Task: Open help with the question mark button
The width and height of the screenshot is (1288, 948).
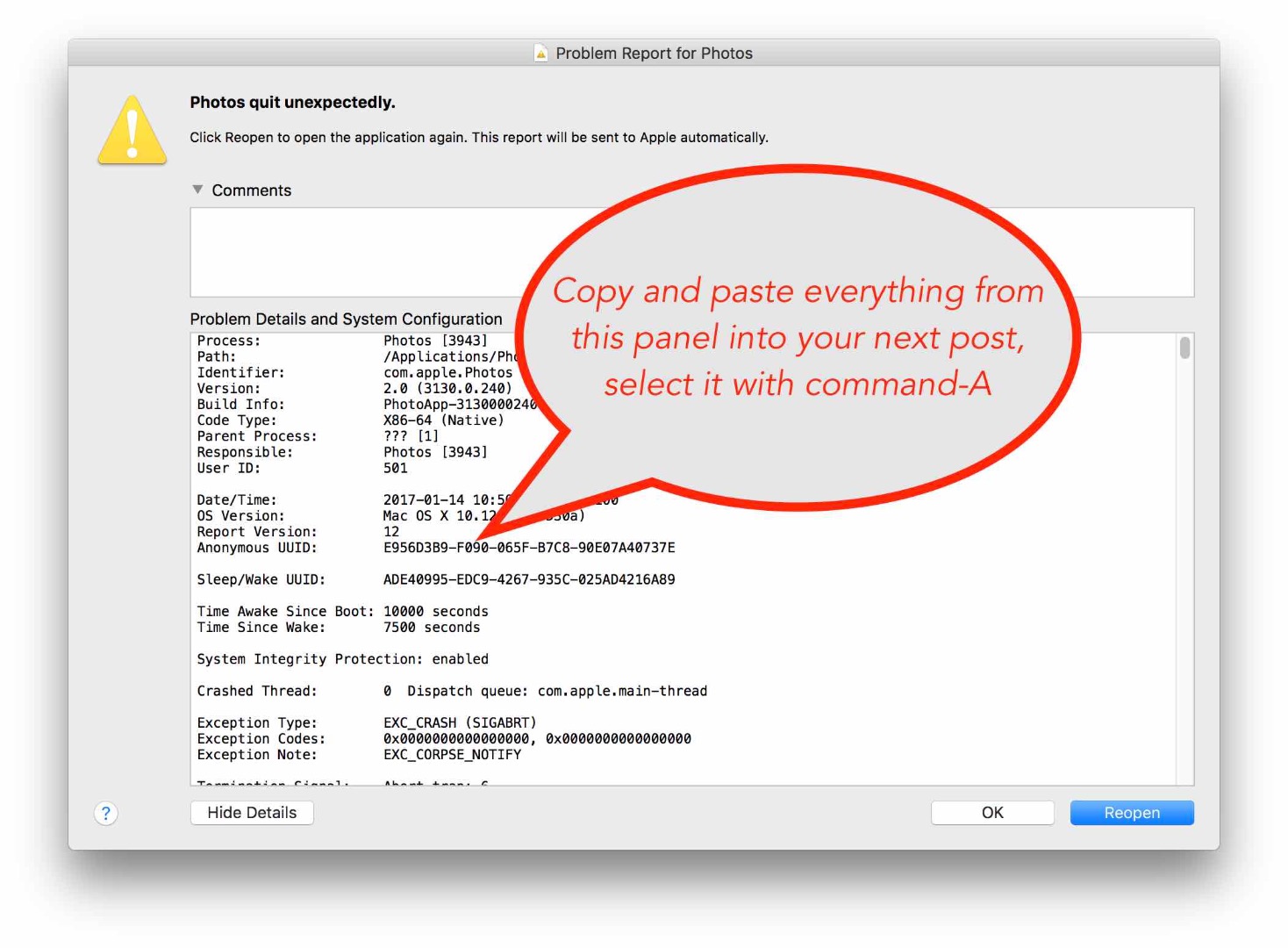Action: click(x=105, y=814)
